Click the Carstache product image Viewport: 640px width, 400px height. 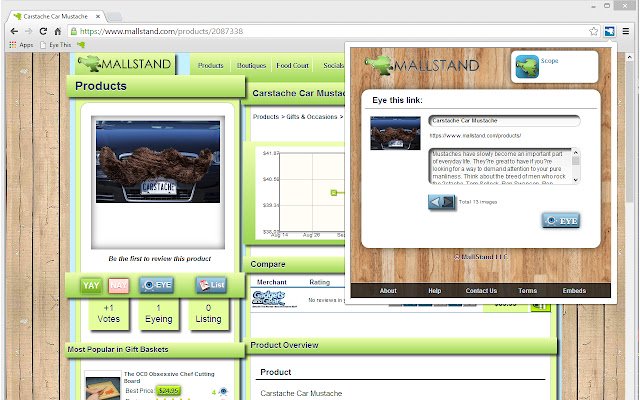[158, 162]
